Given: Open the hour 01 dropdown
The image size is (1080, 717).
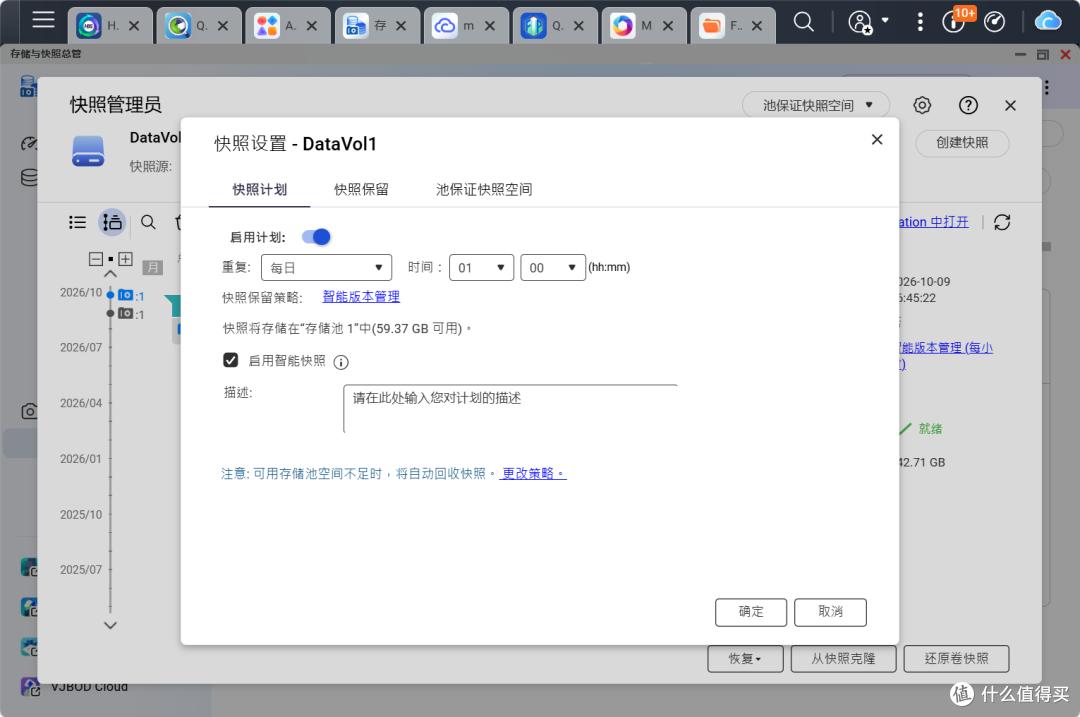Looking at the screenshot, I should (x=481, y=267).
